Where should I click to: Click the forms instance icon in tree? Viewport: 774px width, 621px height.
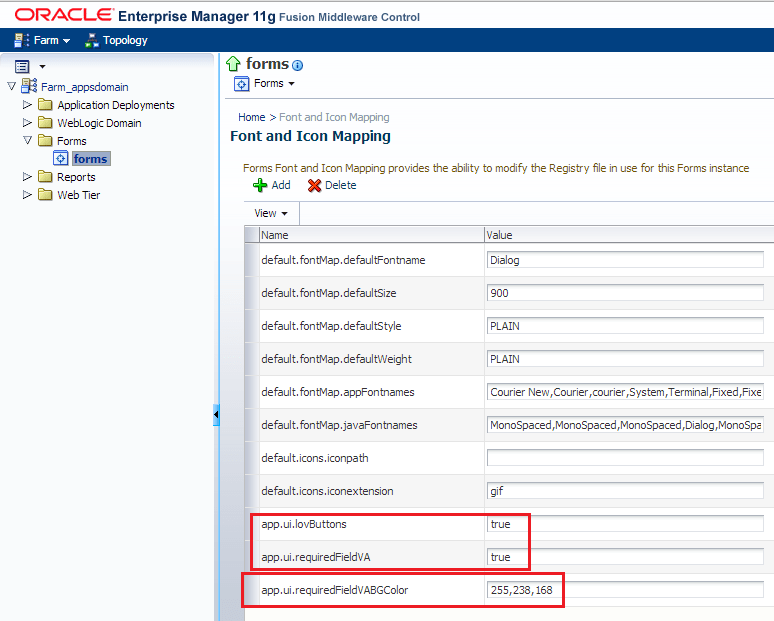60,158
